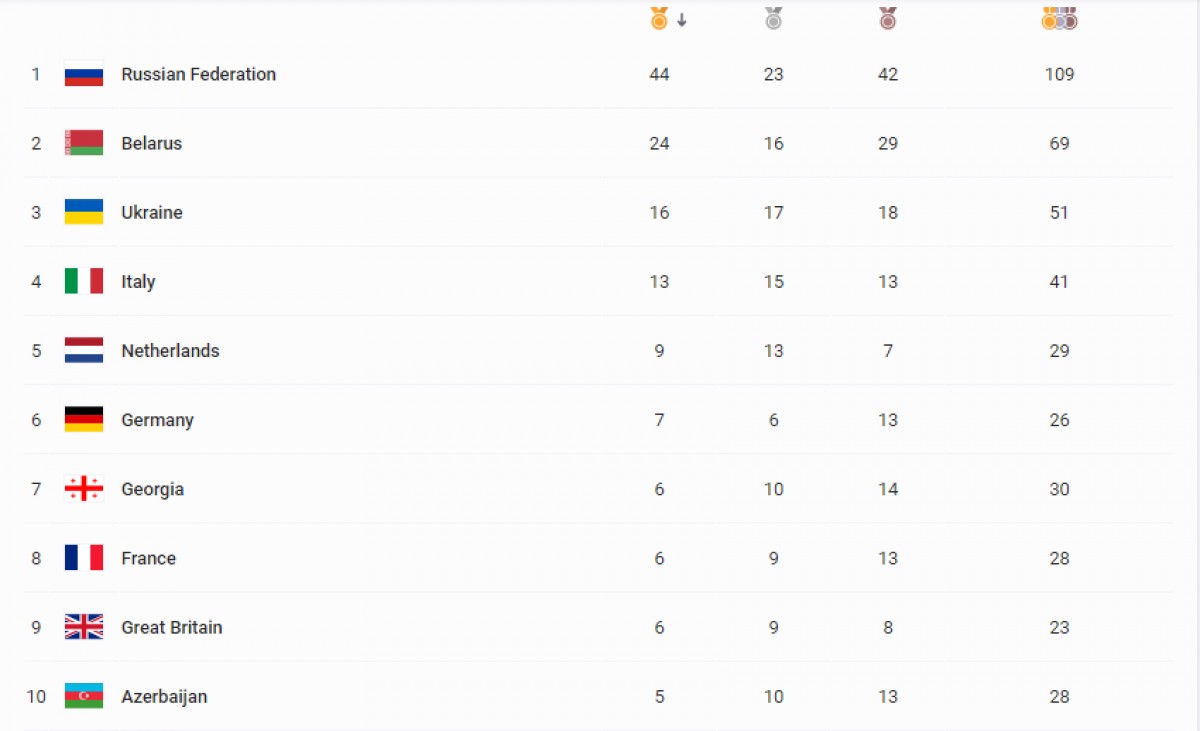Sort by silver medal icon

click(x=773, y=18)
